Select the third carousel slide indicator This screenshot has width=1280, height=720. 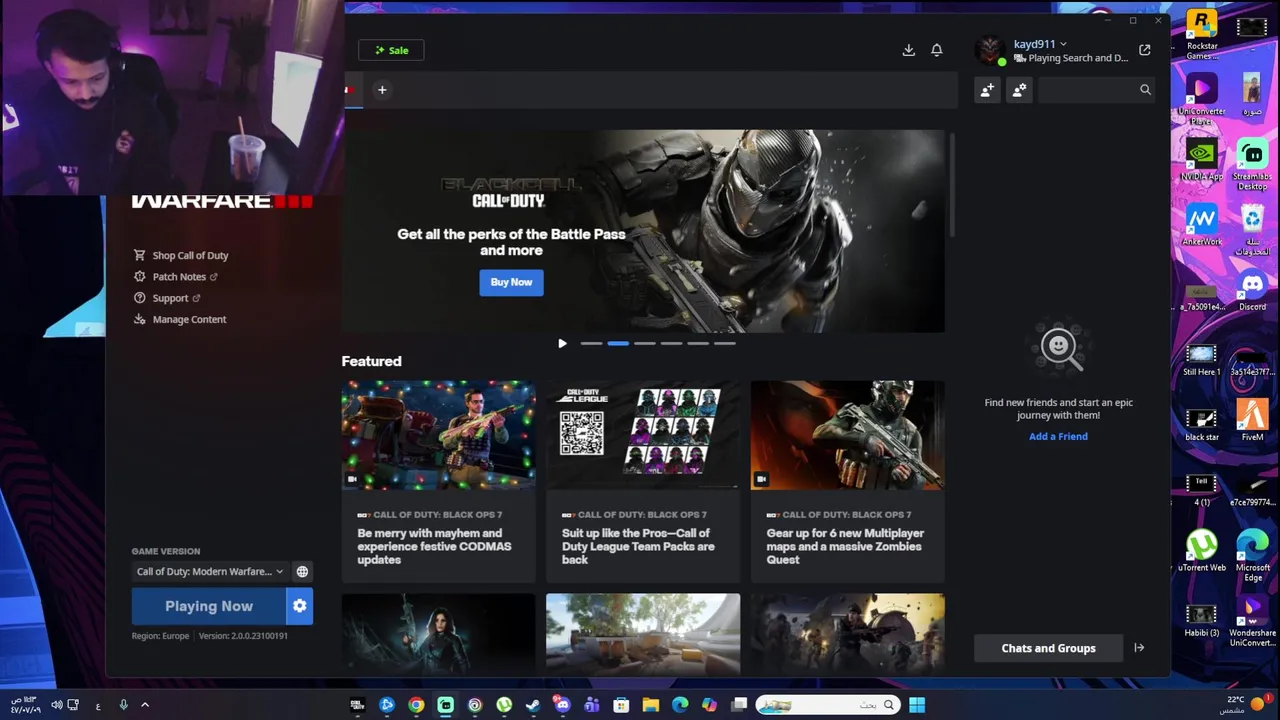tap(645, 343)
